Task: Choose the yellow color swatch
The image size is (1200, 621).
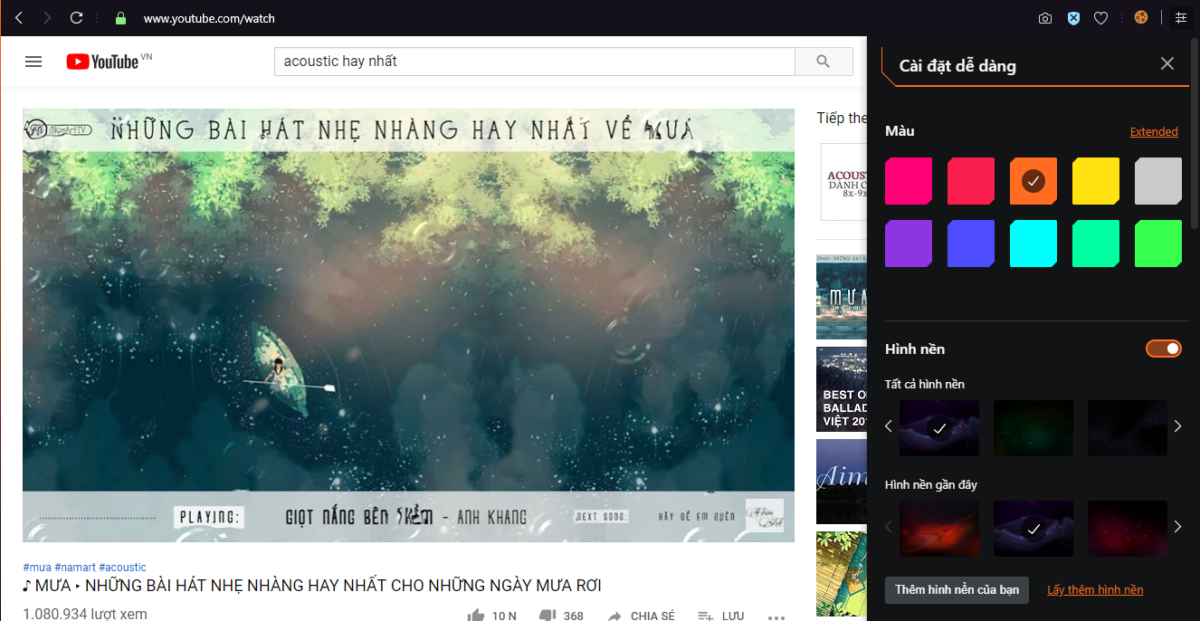Action: (1096, 181)
